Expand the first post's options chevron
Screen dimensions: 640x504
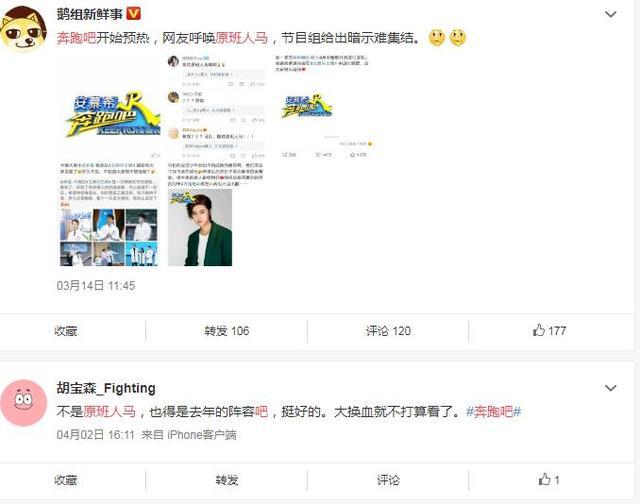click(x=610, y=14)
